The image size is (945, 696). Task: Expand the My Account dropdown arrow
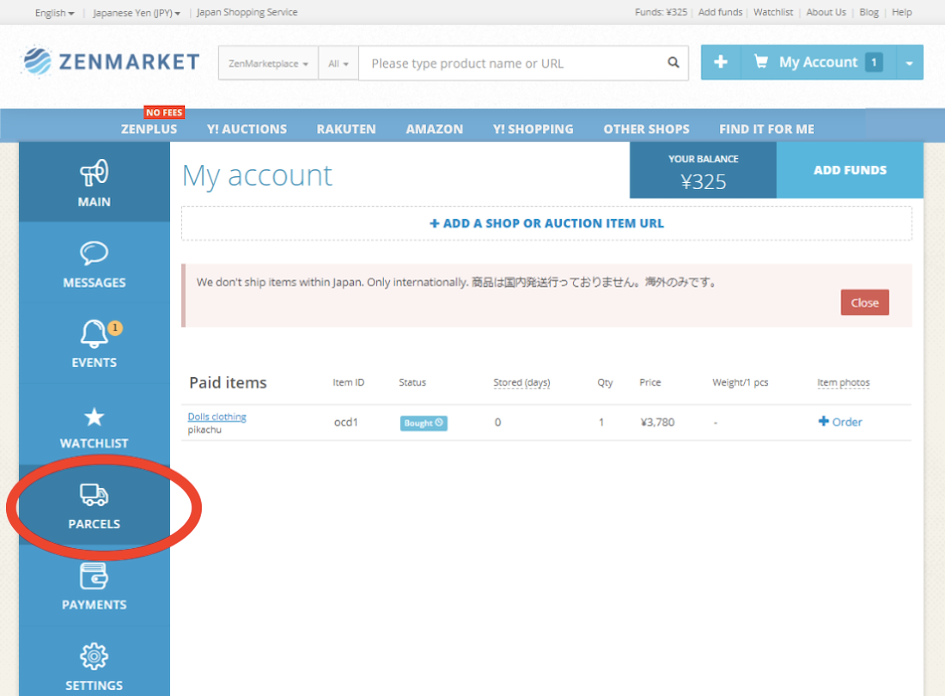tap(909, 63)
